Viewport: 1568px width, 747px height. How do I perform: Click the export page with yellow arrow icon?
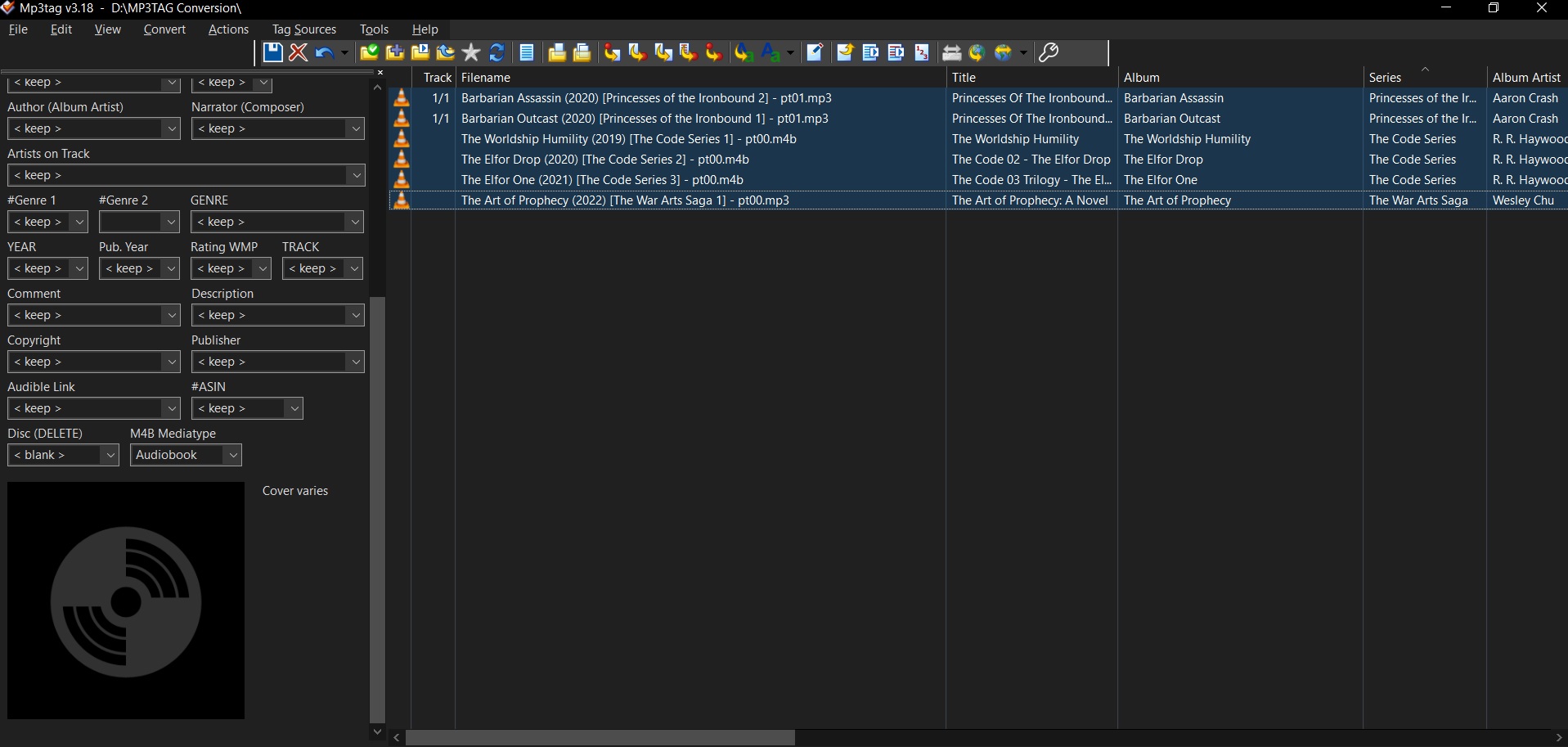point(845,53)
